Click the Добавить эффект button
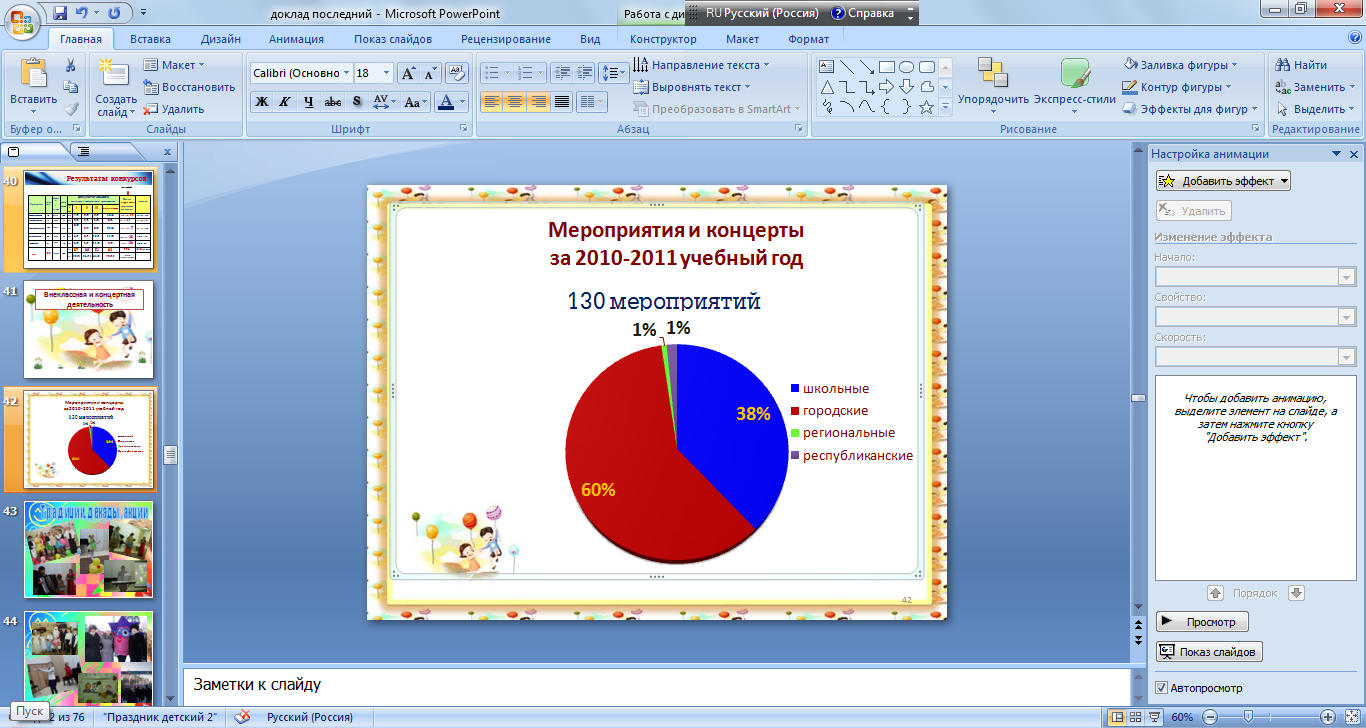Image resolution: width=1366 pixels, height=728 pixels. (x=1223, y=181)
